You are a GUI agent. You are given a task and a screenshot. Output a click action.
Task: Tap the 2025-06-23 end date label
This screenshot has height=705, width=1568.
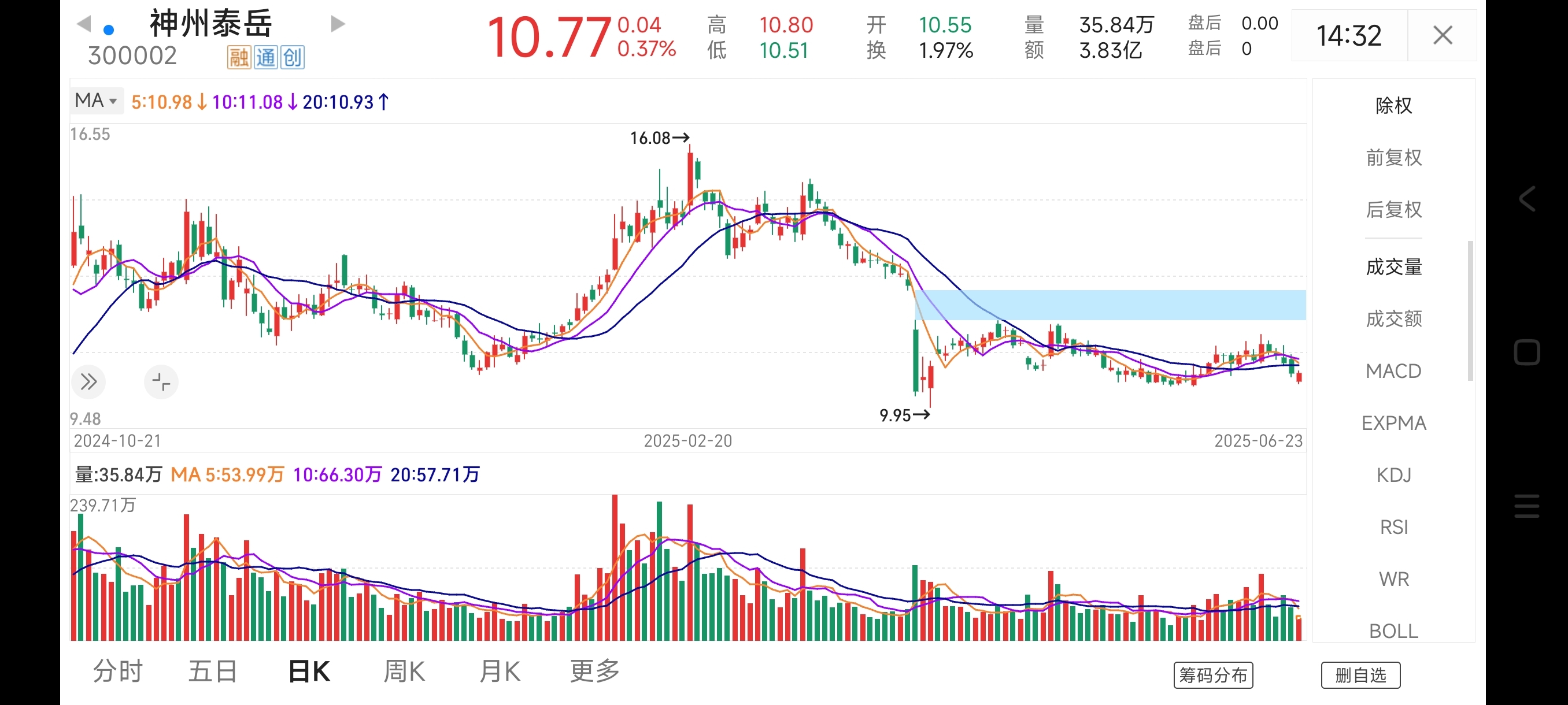(1258, 440)
